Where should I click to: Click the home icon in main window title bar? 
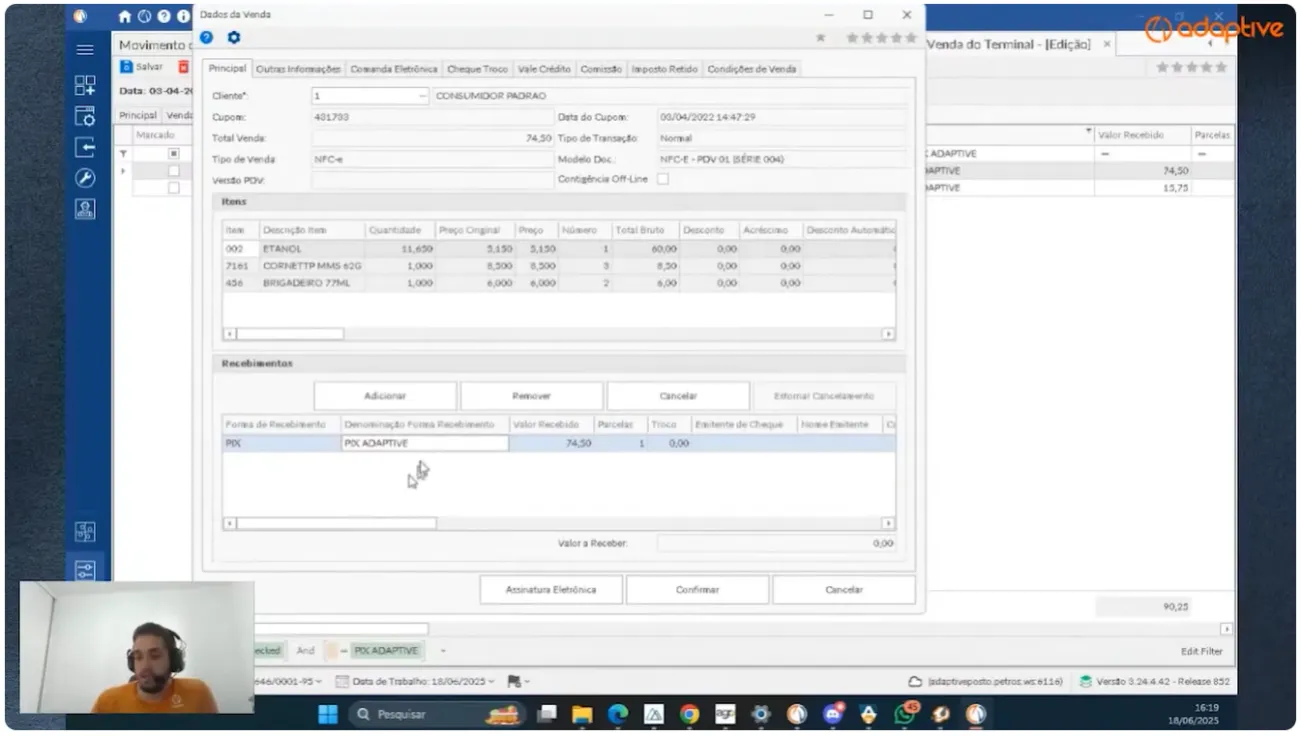tap(124, 16)
